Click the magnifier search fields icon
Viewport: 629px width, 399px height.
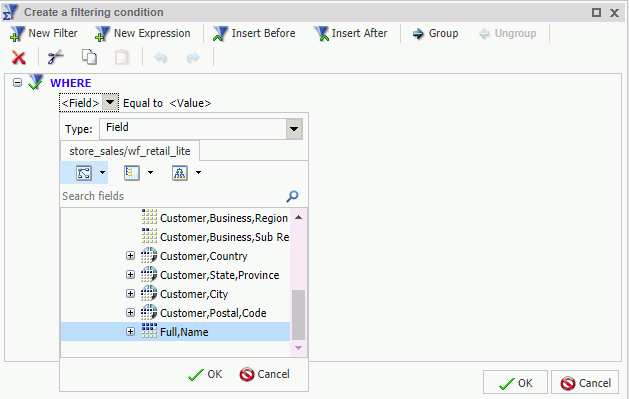pyautogui.click(x=292, y=196)
